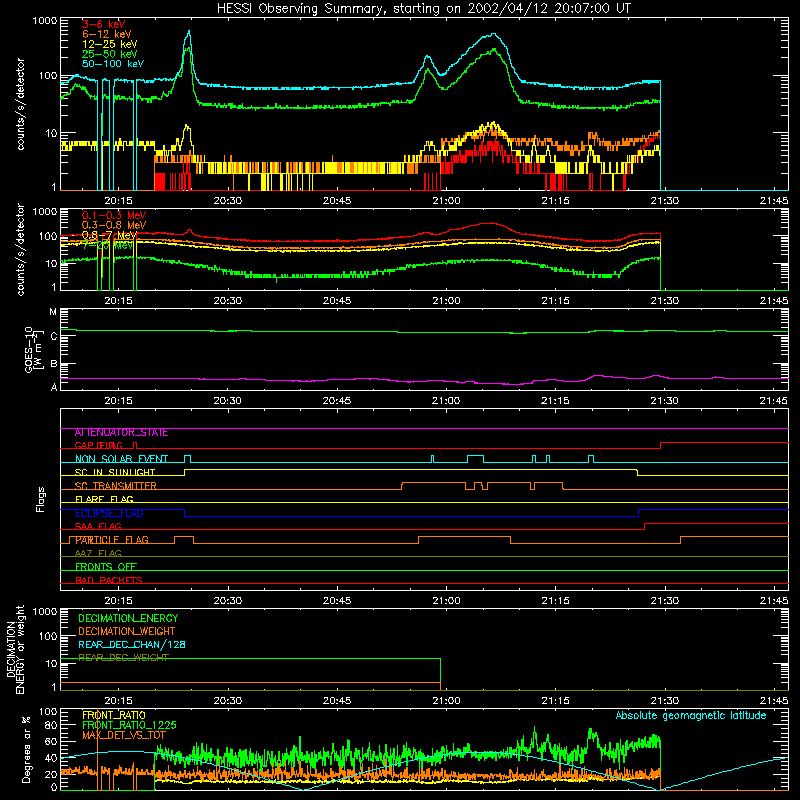Click the 'A' class tick on the GOES axis
This screenshot has height=800, width=800.
(54, 387)
